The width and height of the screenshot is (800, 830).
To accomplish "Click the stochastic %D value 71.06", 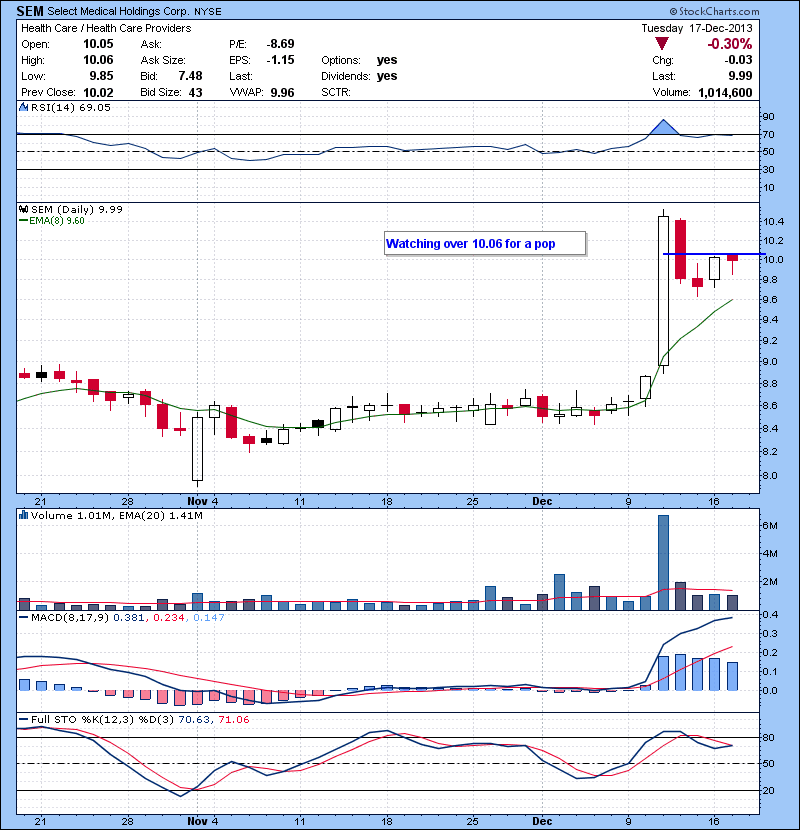I will (x=233, y=719).
